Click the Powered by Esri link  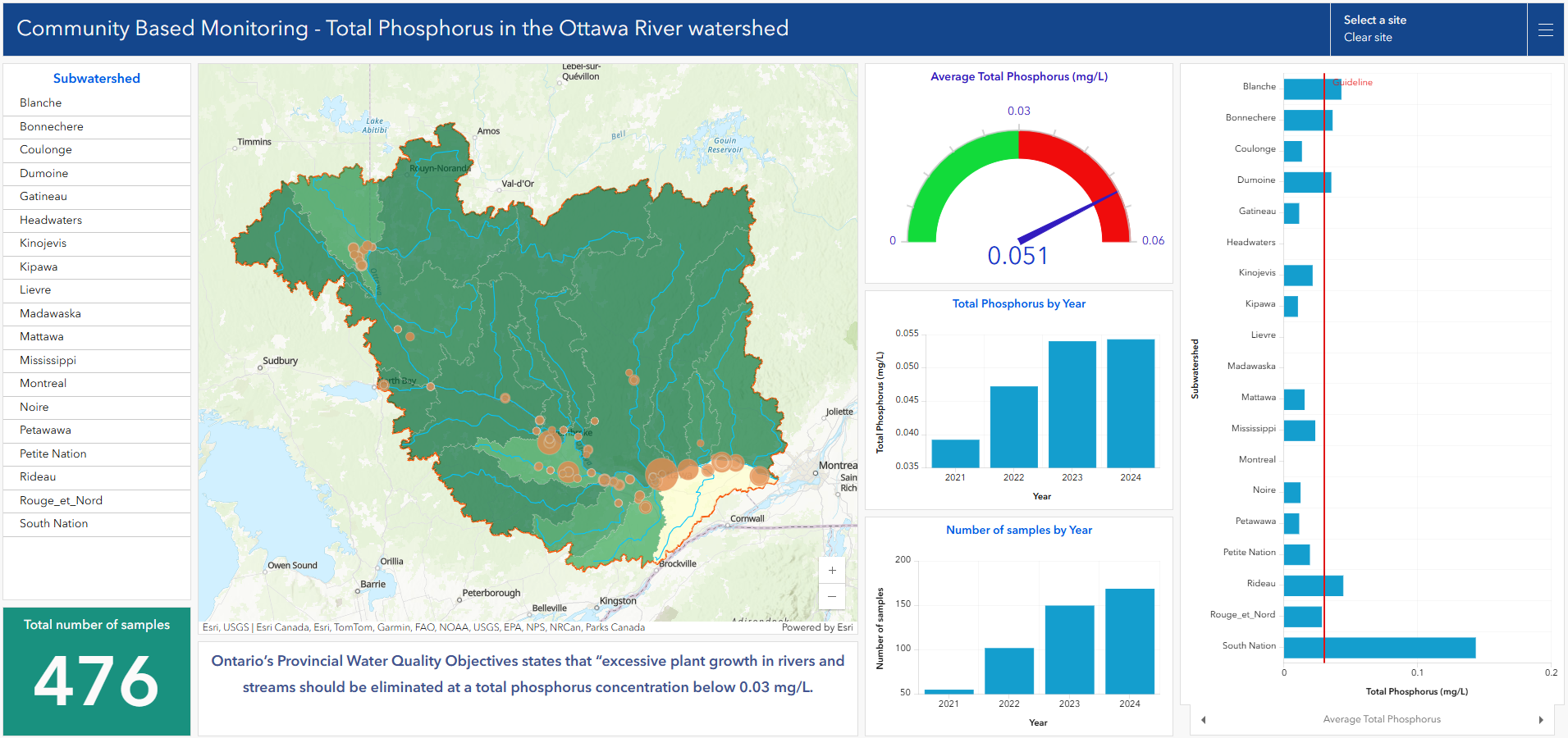pyautogui.click(x=817, y=627)
